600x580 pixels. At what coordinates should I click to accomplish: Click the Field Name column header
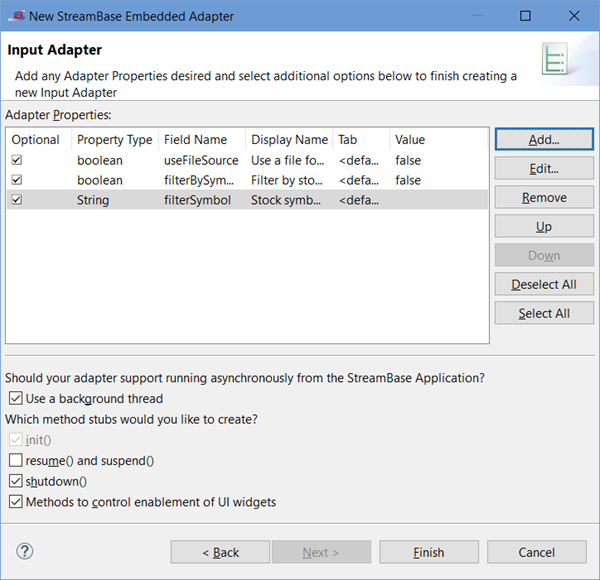click(196, 140)
